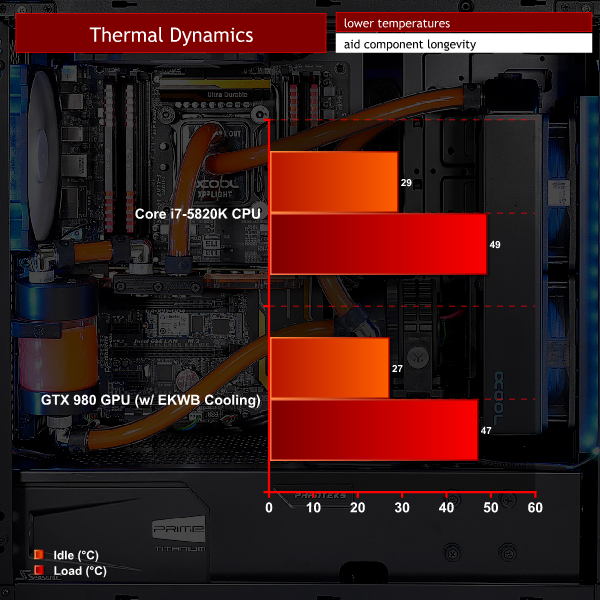Click the value label 29

click(x=406, y=183)
